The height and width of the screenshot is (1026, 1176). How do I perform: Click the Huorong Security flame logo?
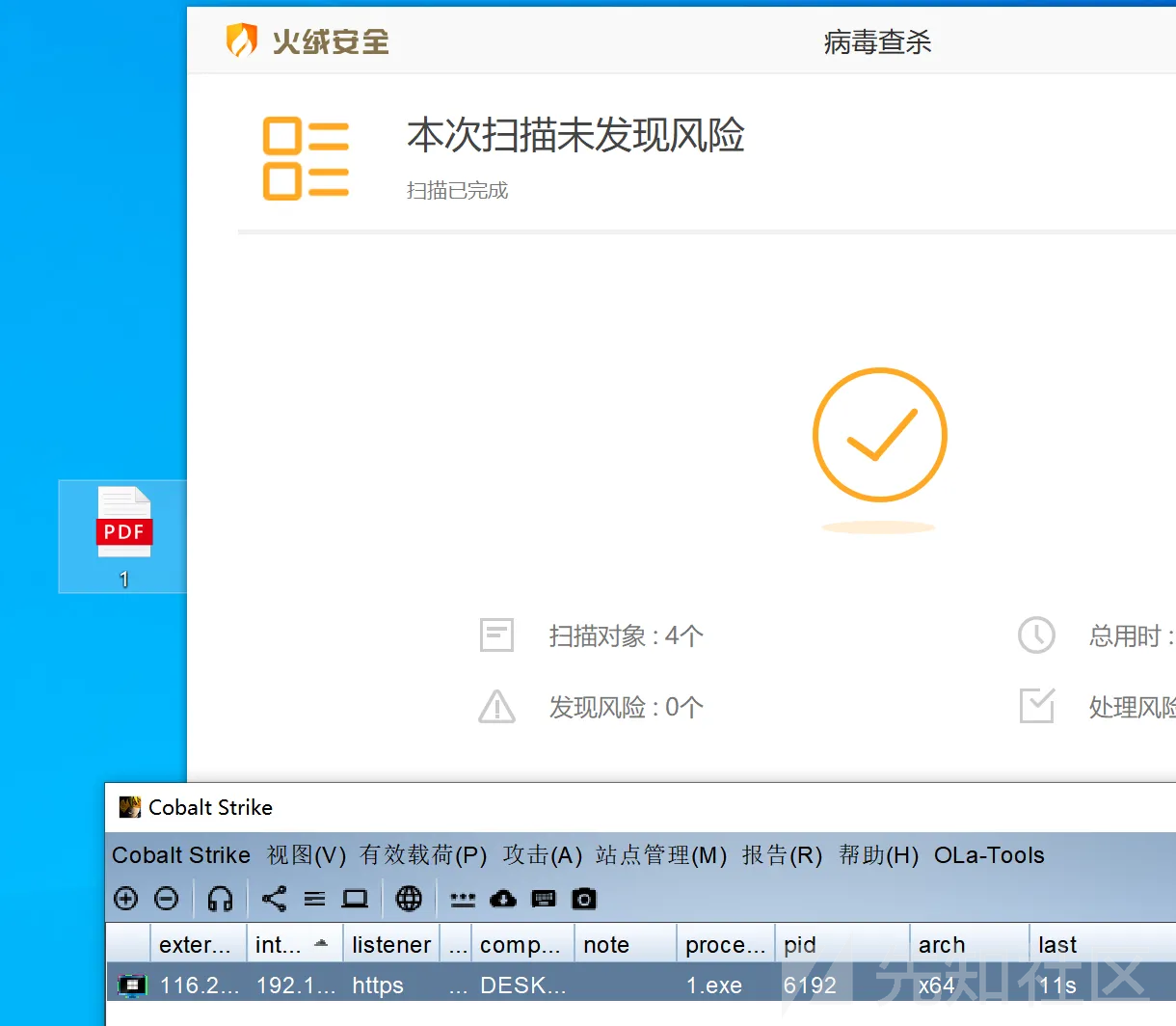[241, 41]
